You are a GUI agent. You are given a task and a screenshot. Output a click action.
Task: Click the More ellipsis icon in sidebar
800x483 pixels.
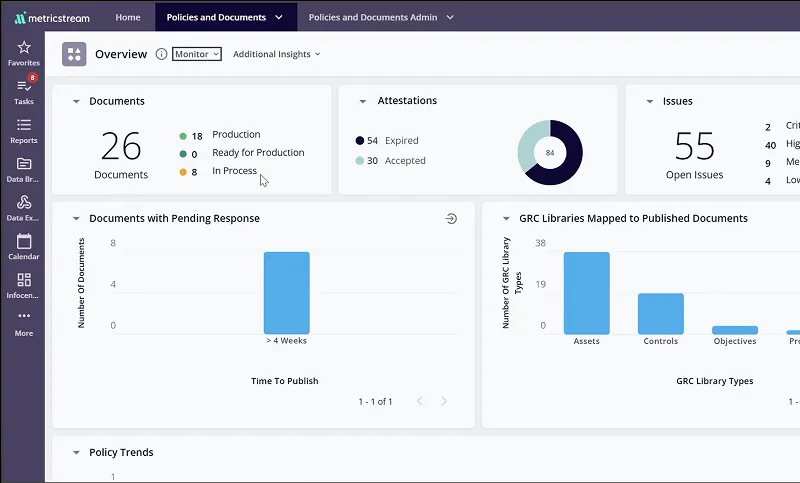[24, 317]
